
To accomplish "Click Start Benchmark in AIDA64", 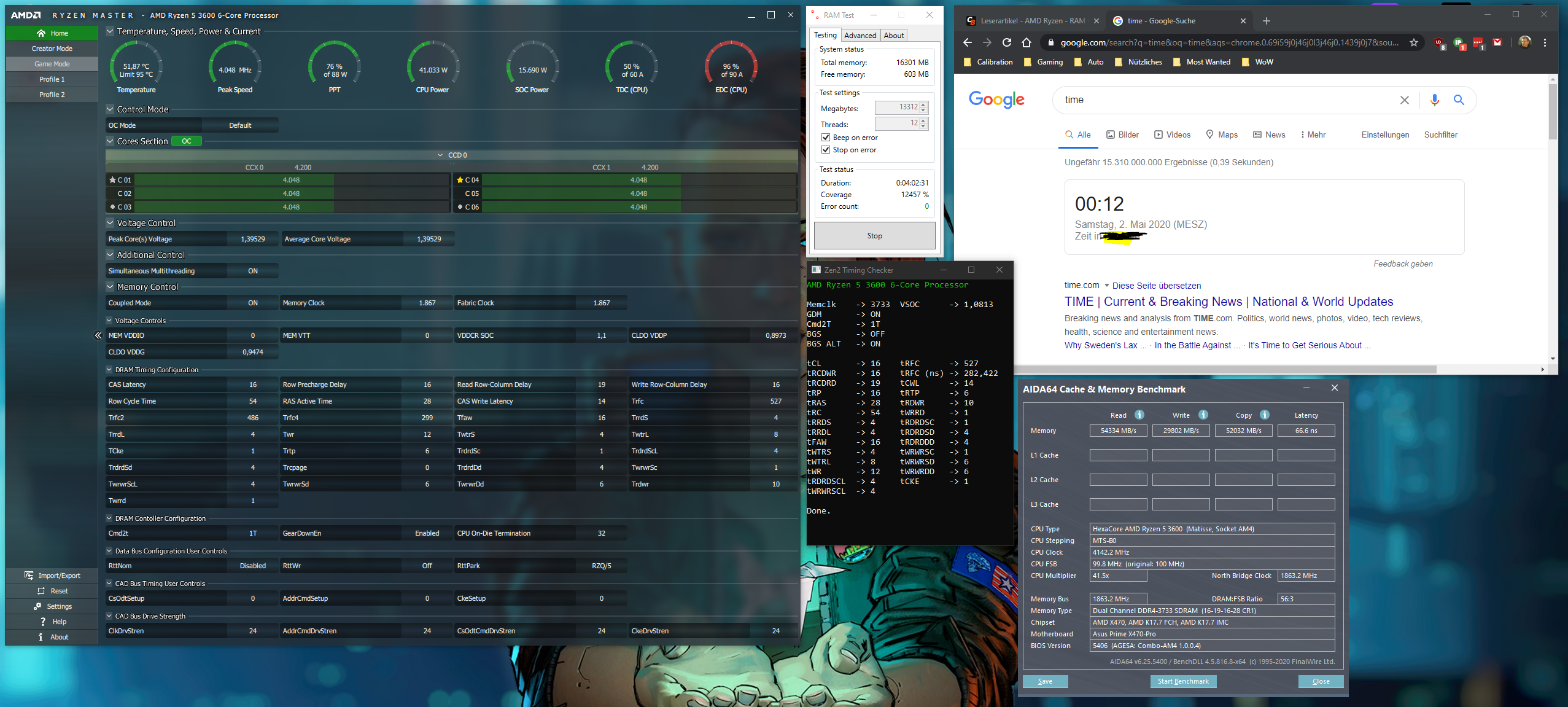I will [1182, 681].
